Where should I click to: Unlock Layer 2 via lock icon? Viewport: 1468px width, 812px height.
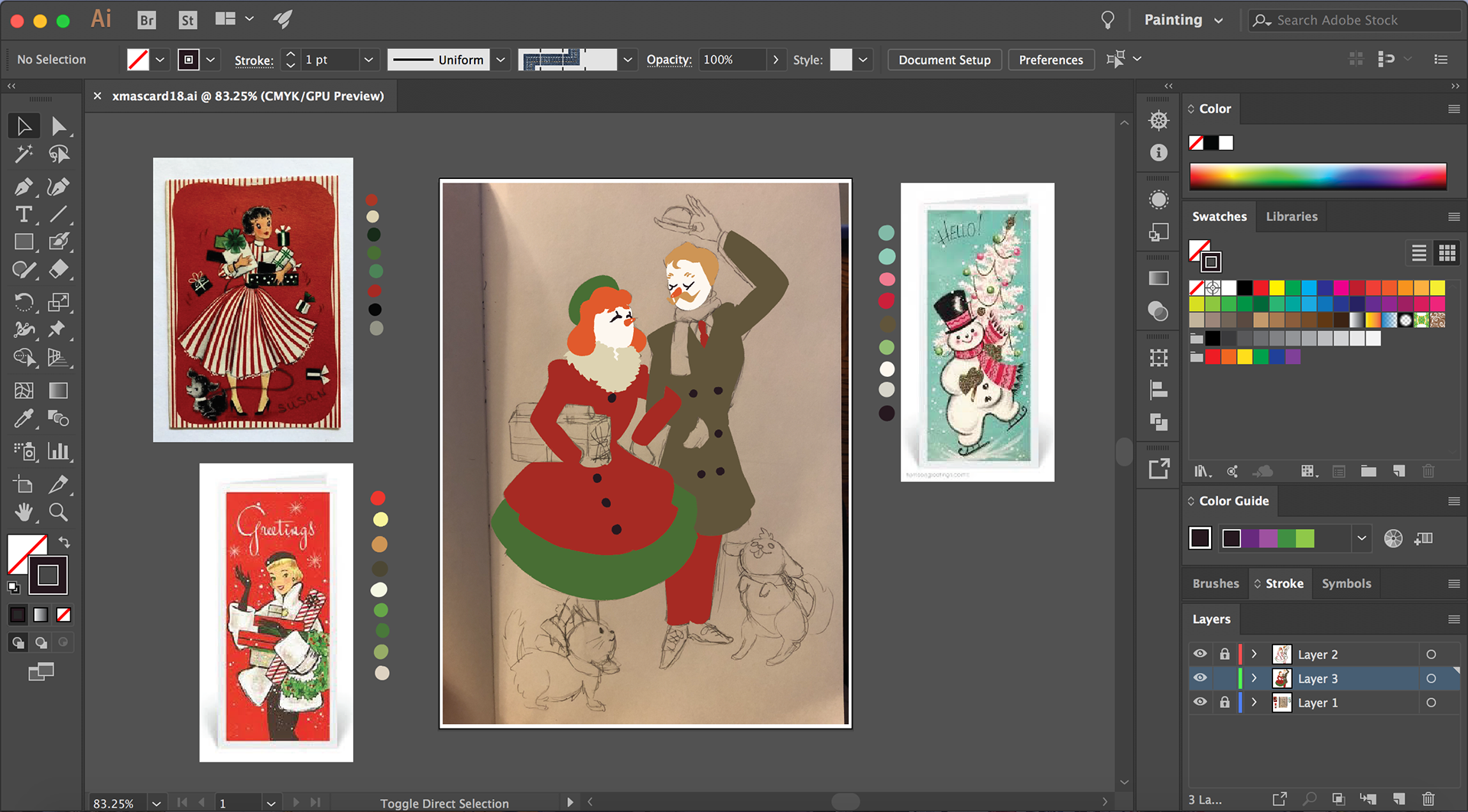point(1224,654)
